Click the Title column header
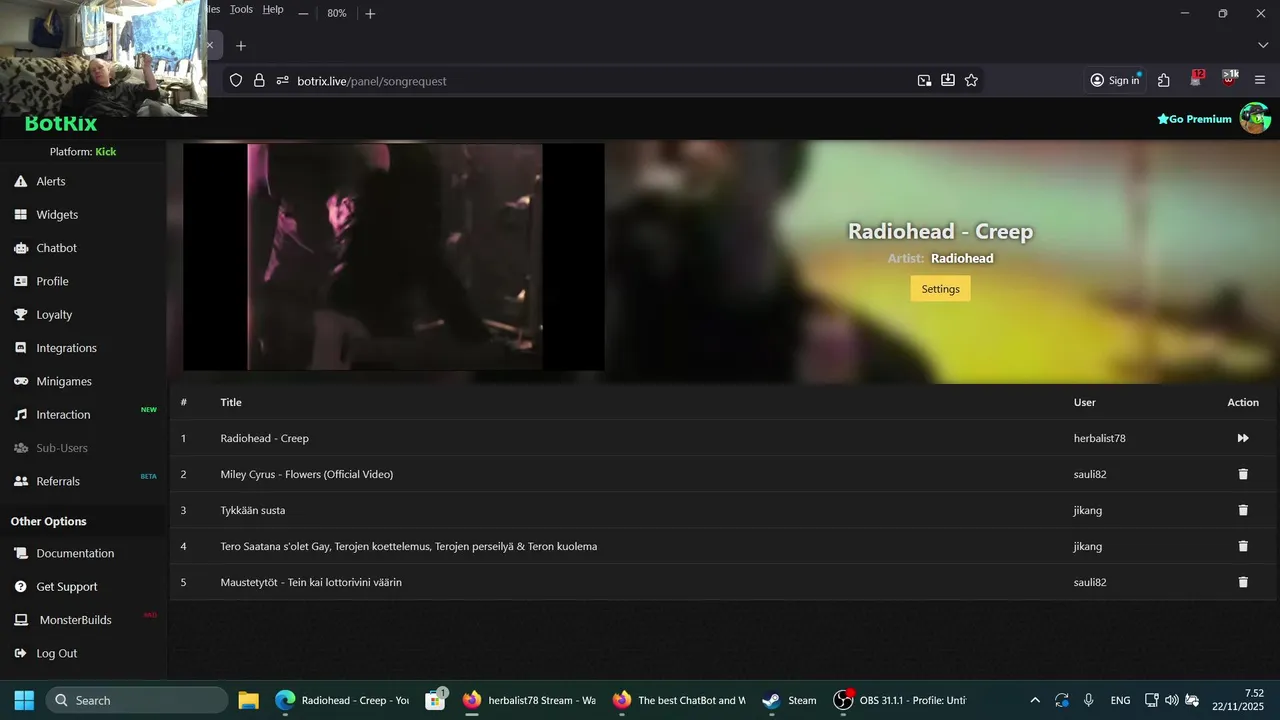1280x720 pixels. pos(231,402)
